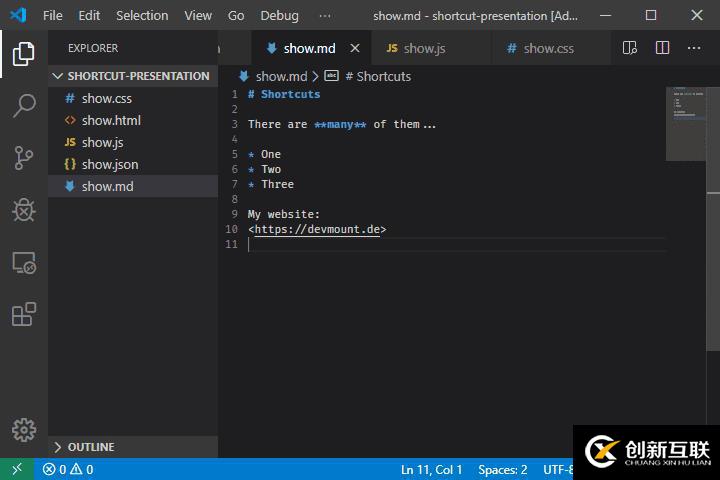Click the https://devmount.de link

[x=317, y=229]
